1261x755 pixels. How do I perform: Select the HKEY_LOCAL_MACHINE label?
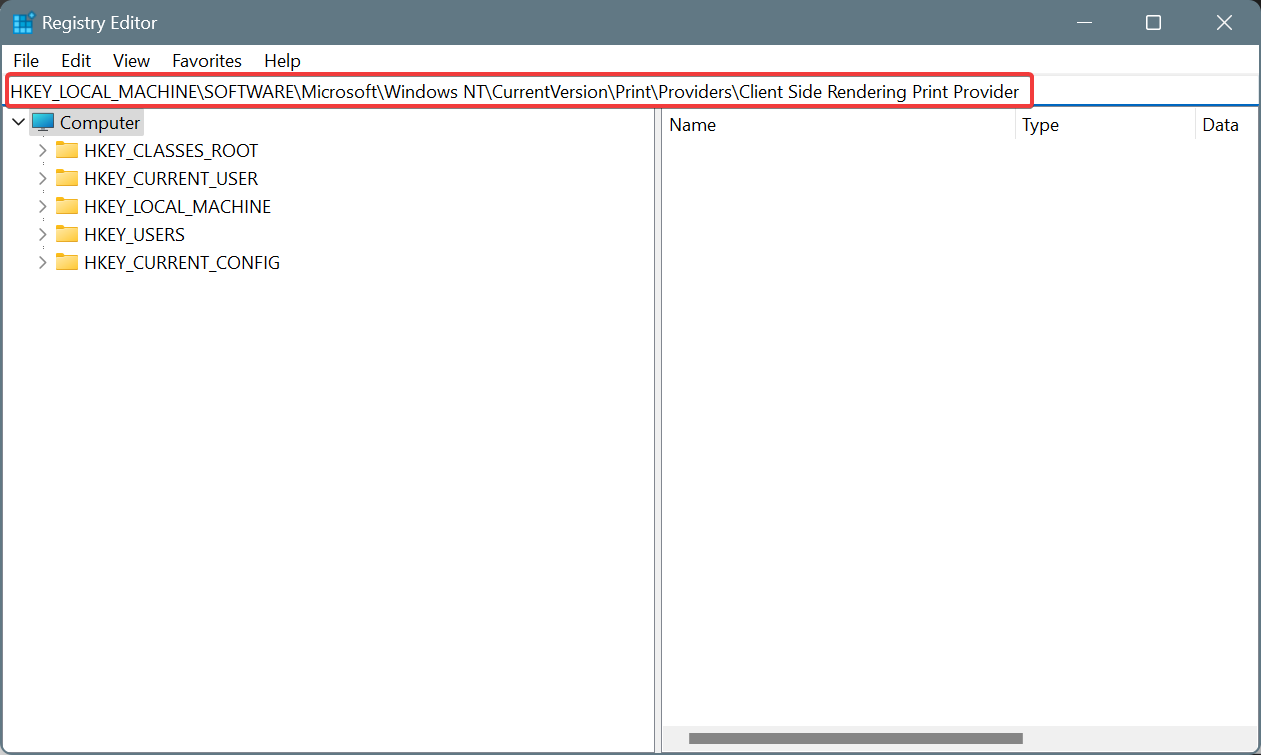pos(177,207)
